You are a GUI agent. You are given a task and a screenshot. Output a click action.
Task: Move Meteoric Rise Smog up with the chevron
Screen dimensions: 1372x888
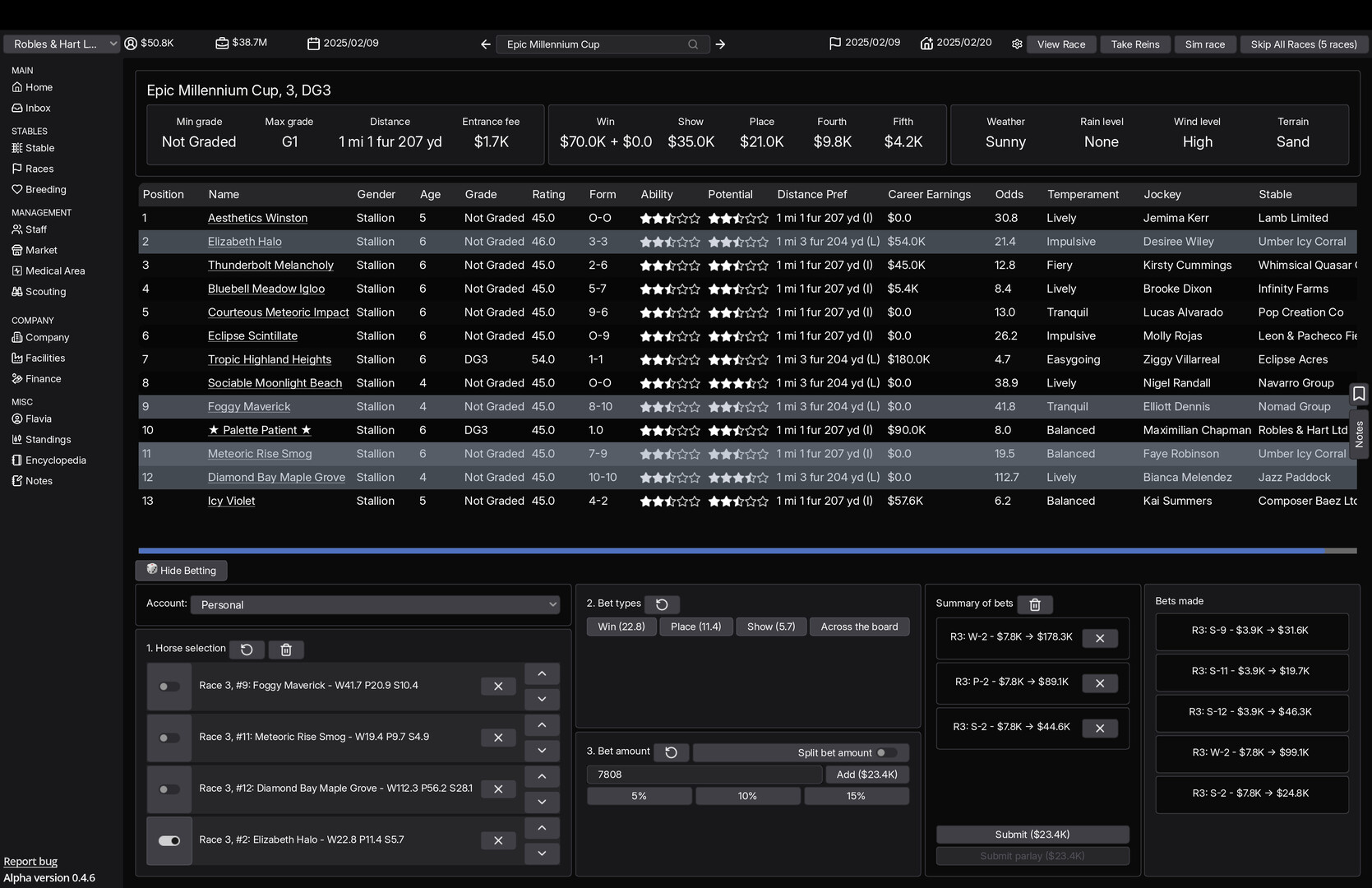pyautogui.click(x=542, y=725)
